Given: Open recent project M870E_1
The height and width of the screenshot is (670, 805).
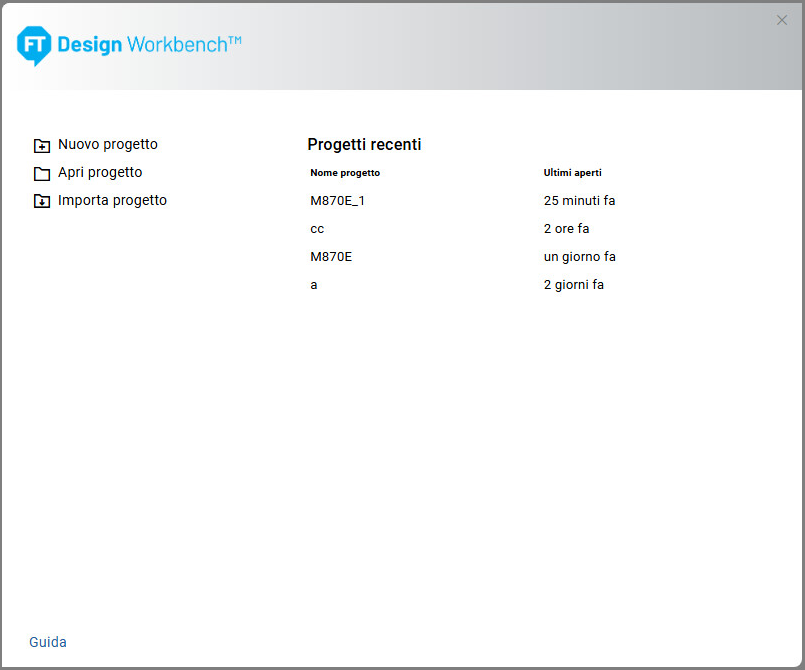Looking at the screenshot, I should pos(338,201).
